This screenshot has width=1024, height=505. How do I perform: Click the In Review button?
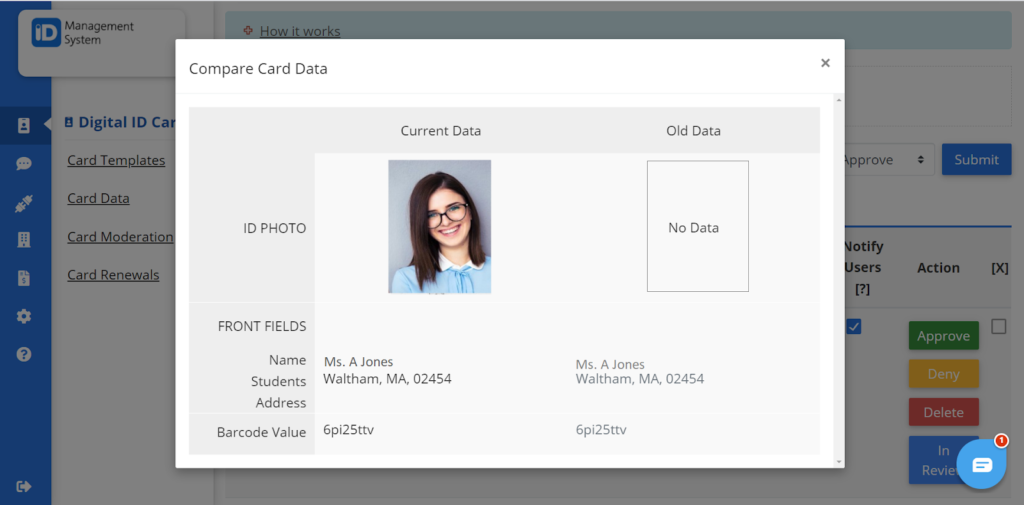point(944,460)
